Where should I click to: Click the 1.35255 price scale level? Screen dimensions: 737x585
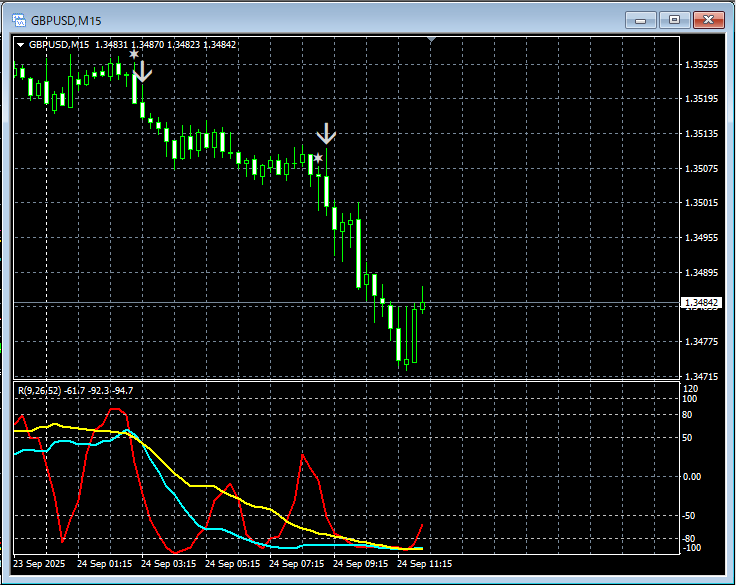701,65
